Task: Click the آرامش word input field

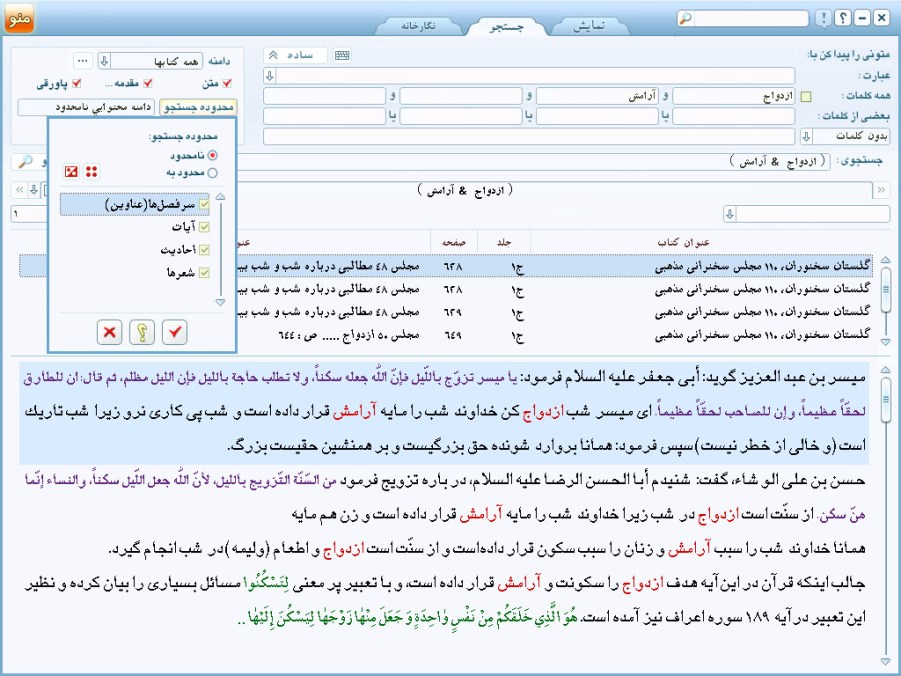Action: [x=597, y=96]
